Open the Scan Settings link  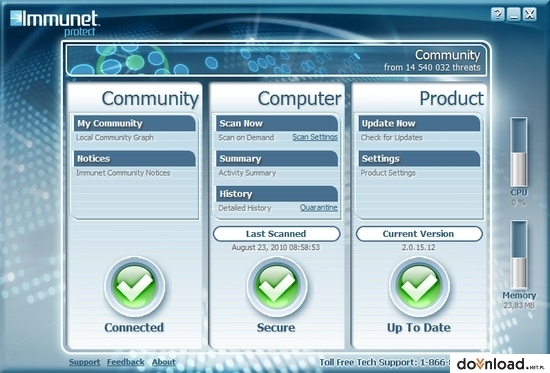coord(315,137)
